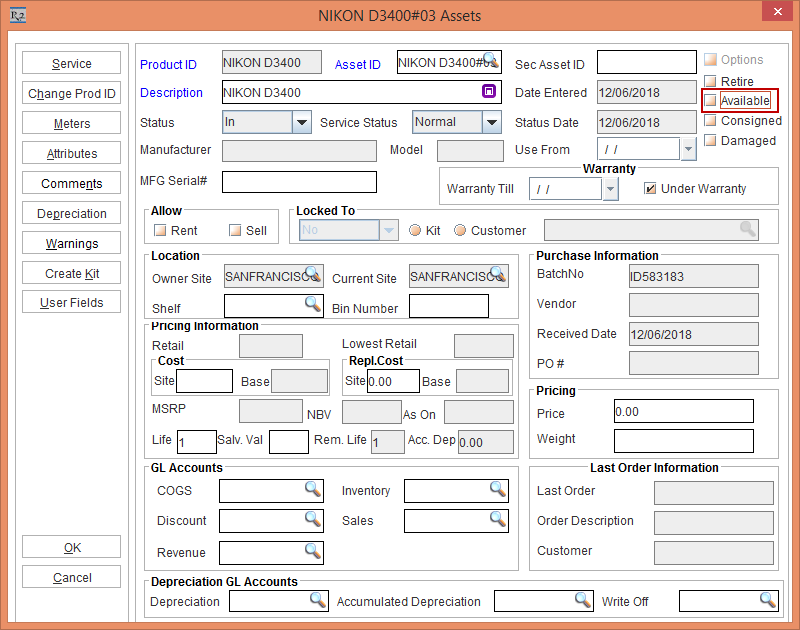Check the Damaged checkbox
The width and height of the screenshot is (800, 630).
pyautogui.click(x=710, y=140)
